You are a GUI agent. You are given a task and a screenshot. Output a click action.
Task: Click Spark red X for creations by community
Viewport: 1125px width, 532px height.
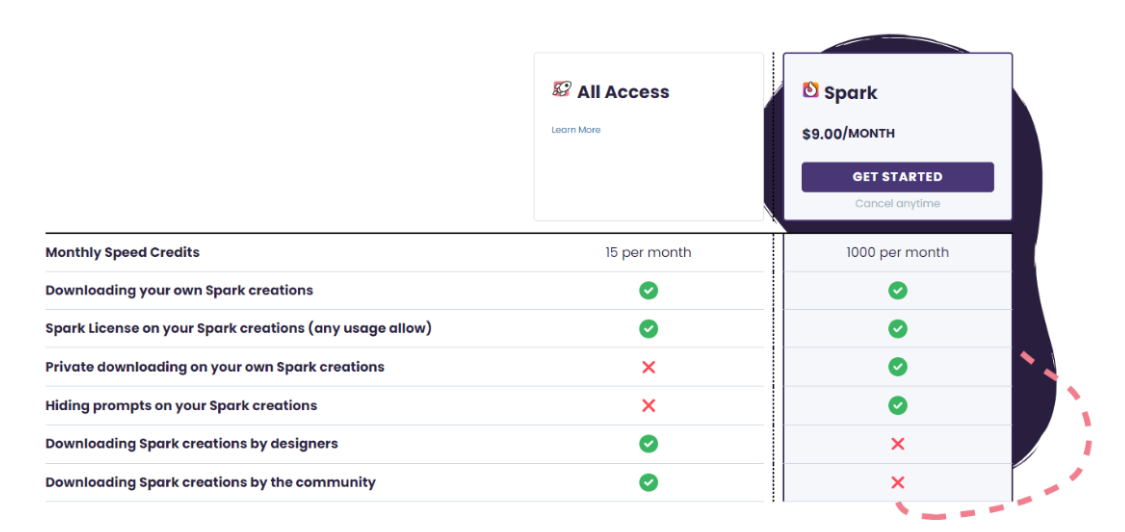coord(898,482)
